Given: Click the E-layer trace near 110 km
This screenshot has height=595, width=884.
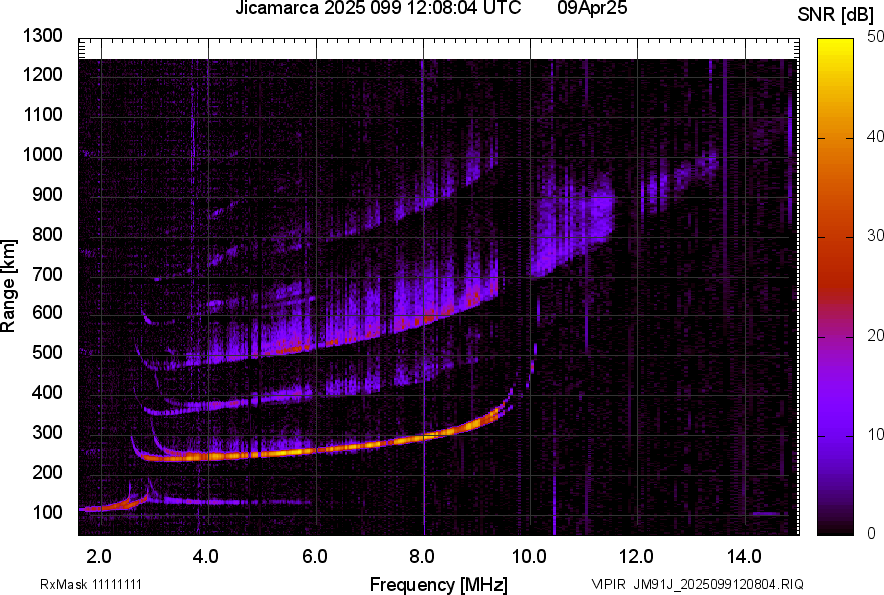Looking at the screenshot, I should click(113, 505).
